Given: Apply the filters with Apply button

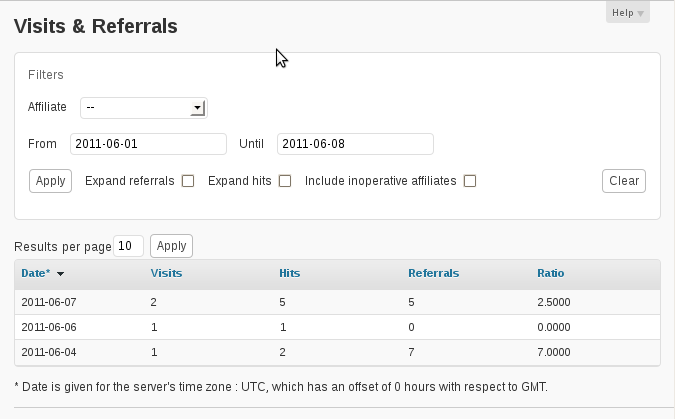Looking at the screenshot, I should coord(50,181).
